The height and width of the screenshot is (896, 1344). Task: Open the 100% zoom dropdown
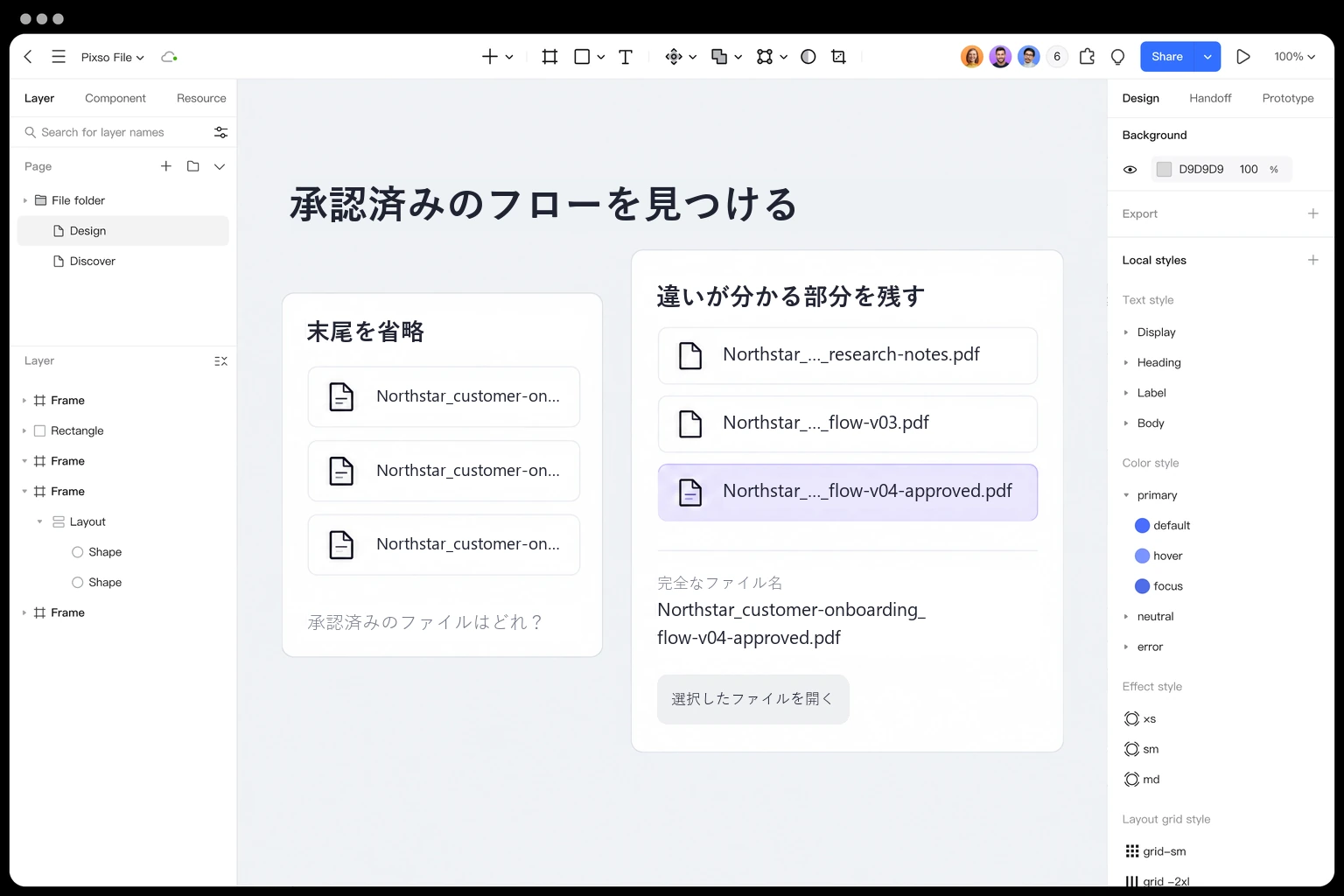pyautogui.click(x=1294, y=57)
